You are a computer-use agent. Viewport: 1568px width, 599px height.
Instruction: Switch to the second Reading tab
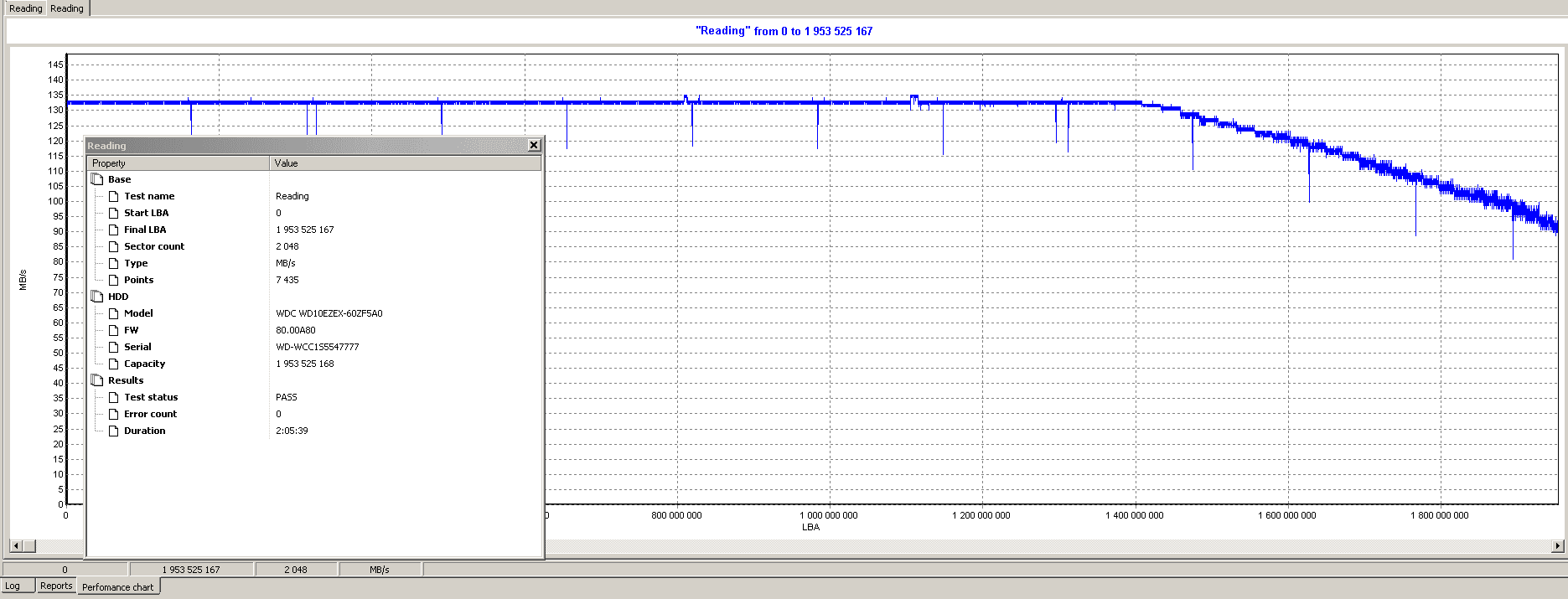click(x=67, y=8)
